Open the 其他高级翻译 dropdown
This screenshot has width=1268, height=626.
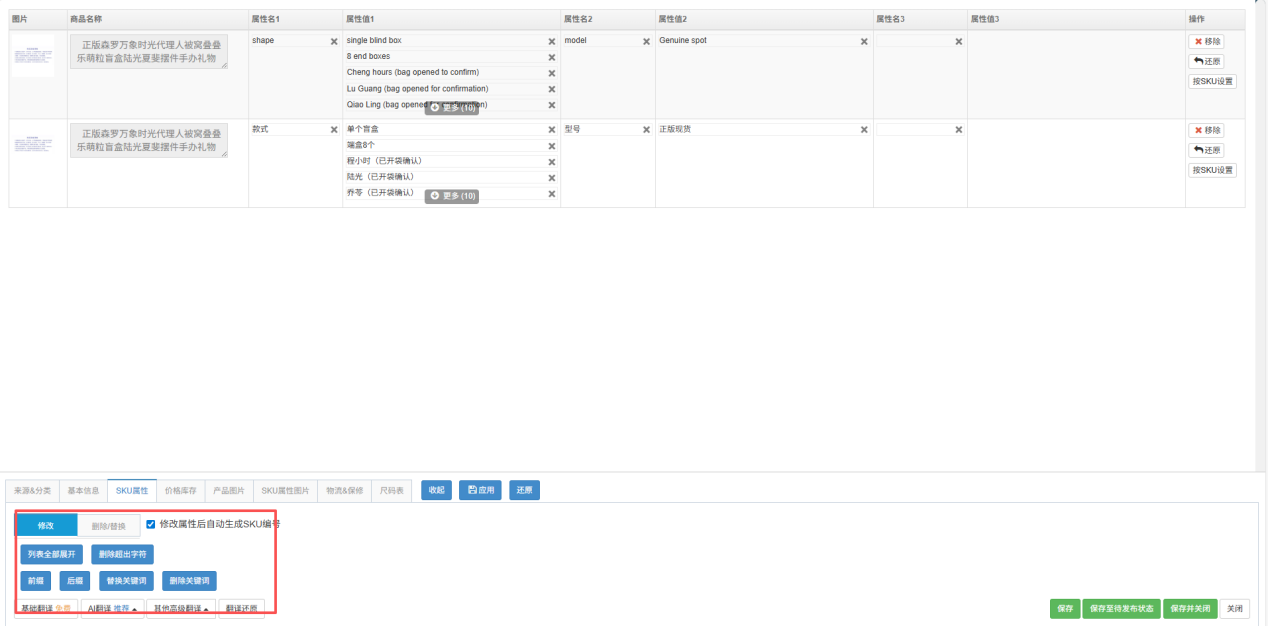181,609
